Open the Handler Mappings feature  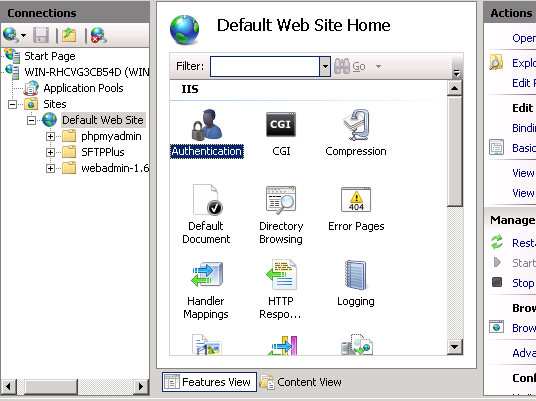click(x=206, y=290)
